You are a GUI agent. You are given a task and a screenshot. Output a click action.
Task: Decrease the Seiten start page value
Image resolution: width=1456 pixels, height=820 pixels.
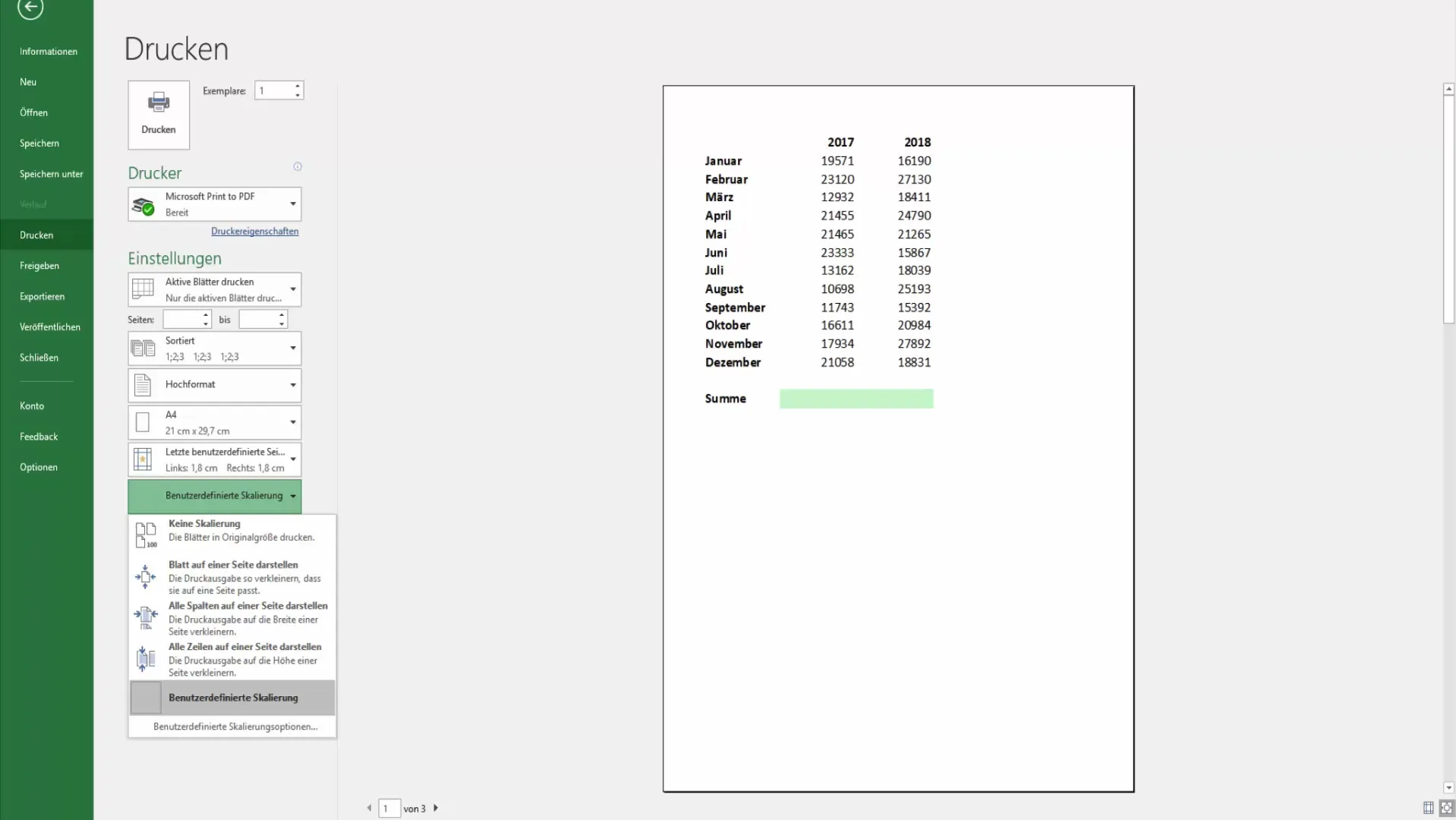(x=206, y=324)
